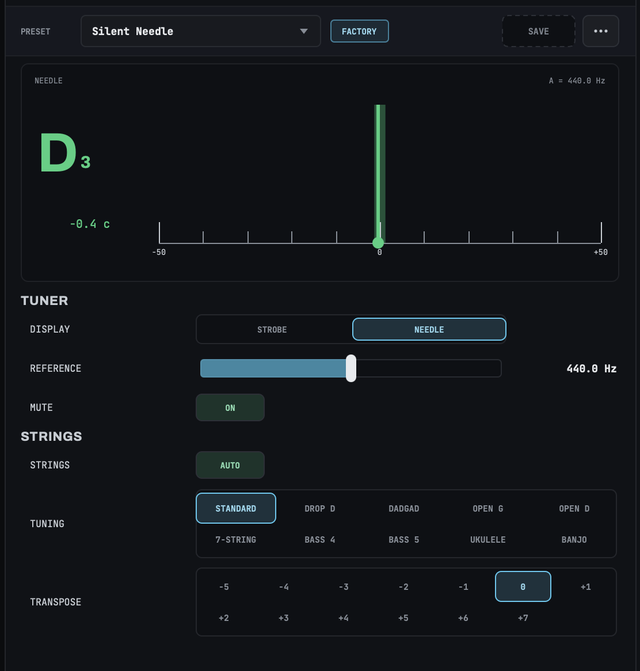
Task: Click the detected note D3 display
Action: click(x=65, y=152)
